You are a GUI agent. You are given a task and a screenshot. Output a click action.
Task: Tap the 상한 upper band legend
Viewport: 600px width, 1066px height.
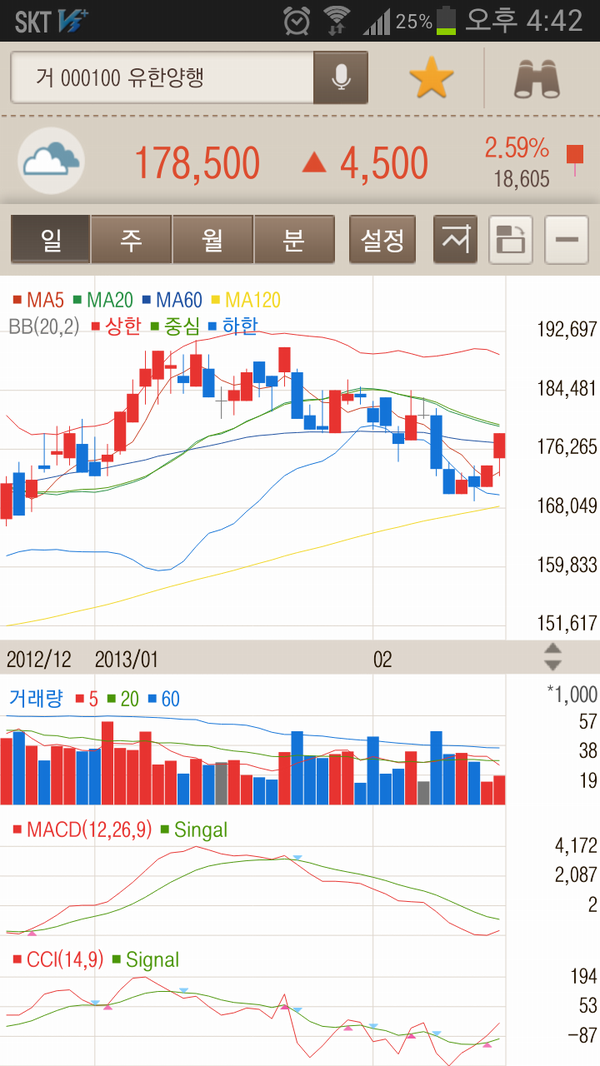tap(116, 326)
